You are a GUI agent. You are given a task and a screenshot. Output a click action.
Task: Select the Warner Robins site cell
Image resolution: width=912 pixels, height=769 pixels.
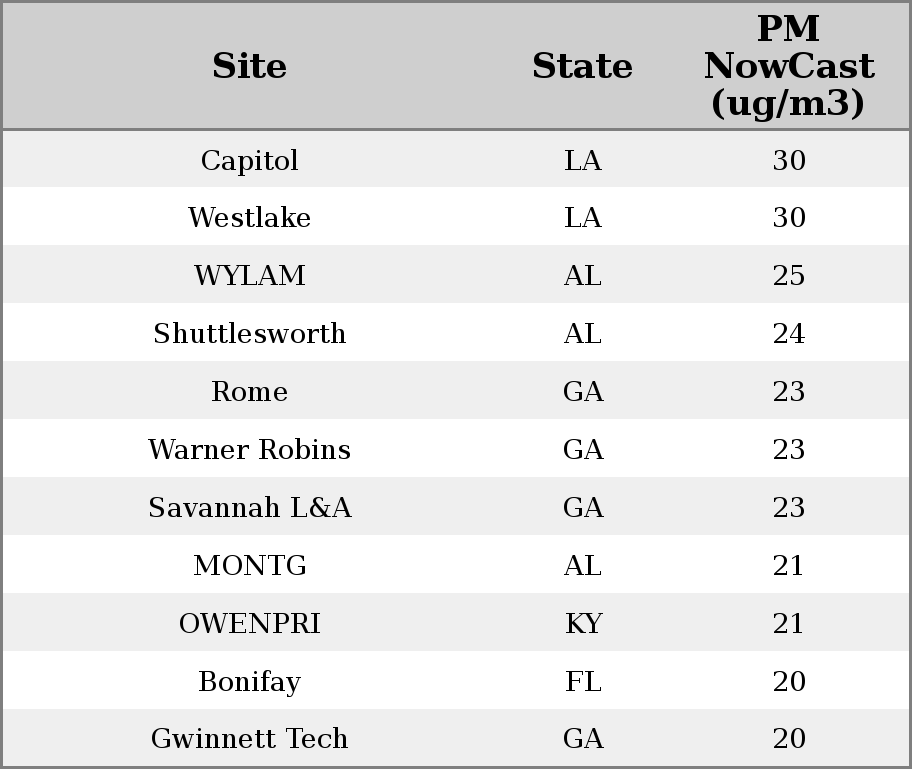pyautogui.click(x=249, y=450)
